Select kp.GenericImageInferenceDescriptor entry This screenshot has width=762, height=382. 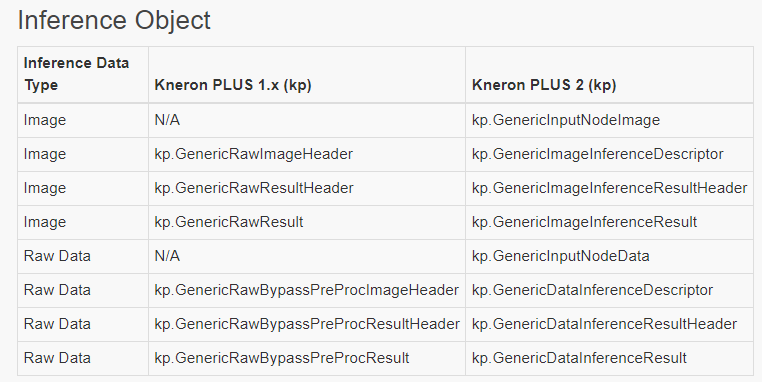point(597,154)
